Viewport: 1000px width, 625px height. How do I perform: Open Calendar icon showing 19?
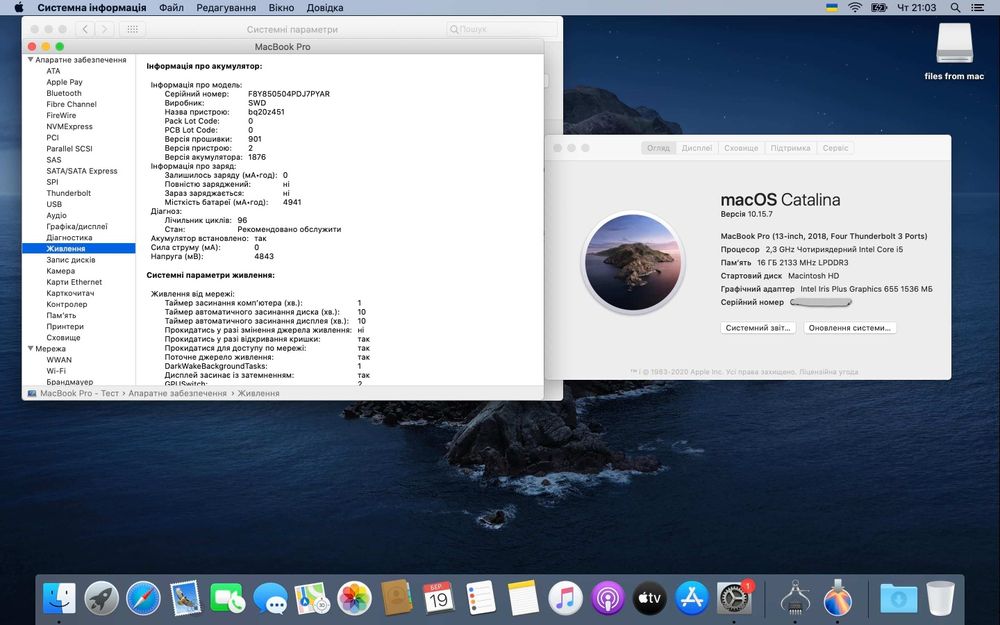coord(438,599)
